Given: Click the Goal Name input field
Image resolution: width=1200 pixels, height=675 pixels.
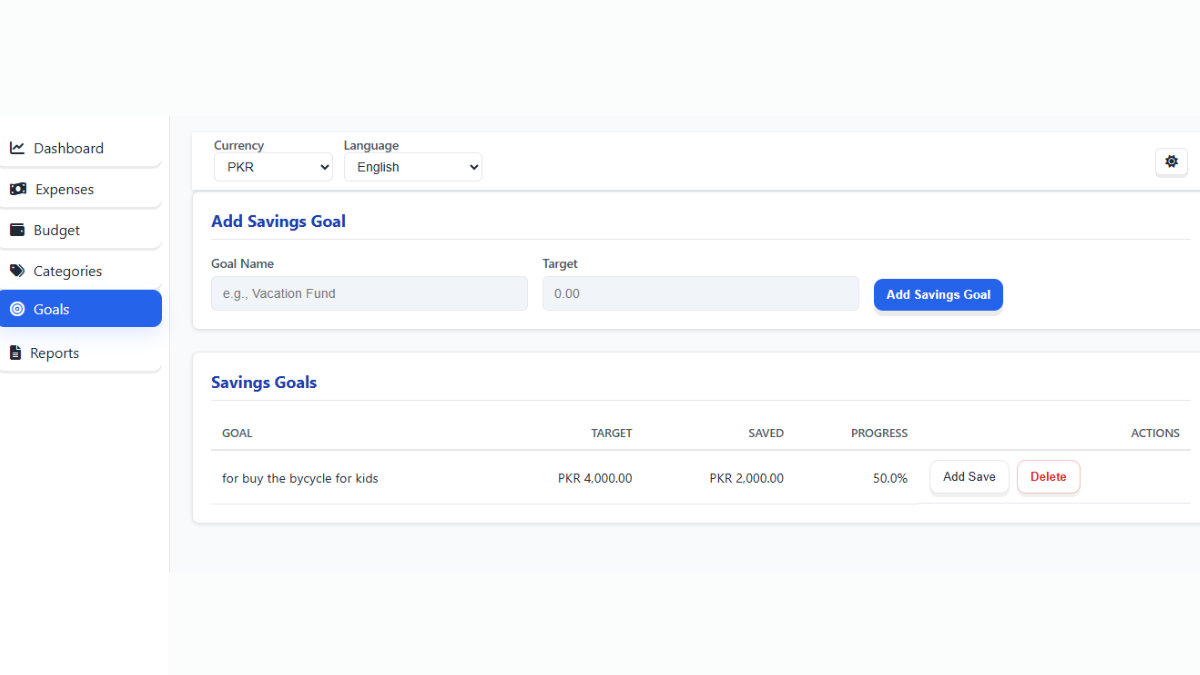Looking at the screenshot, I should 369,293.
